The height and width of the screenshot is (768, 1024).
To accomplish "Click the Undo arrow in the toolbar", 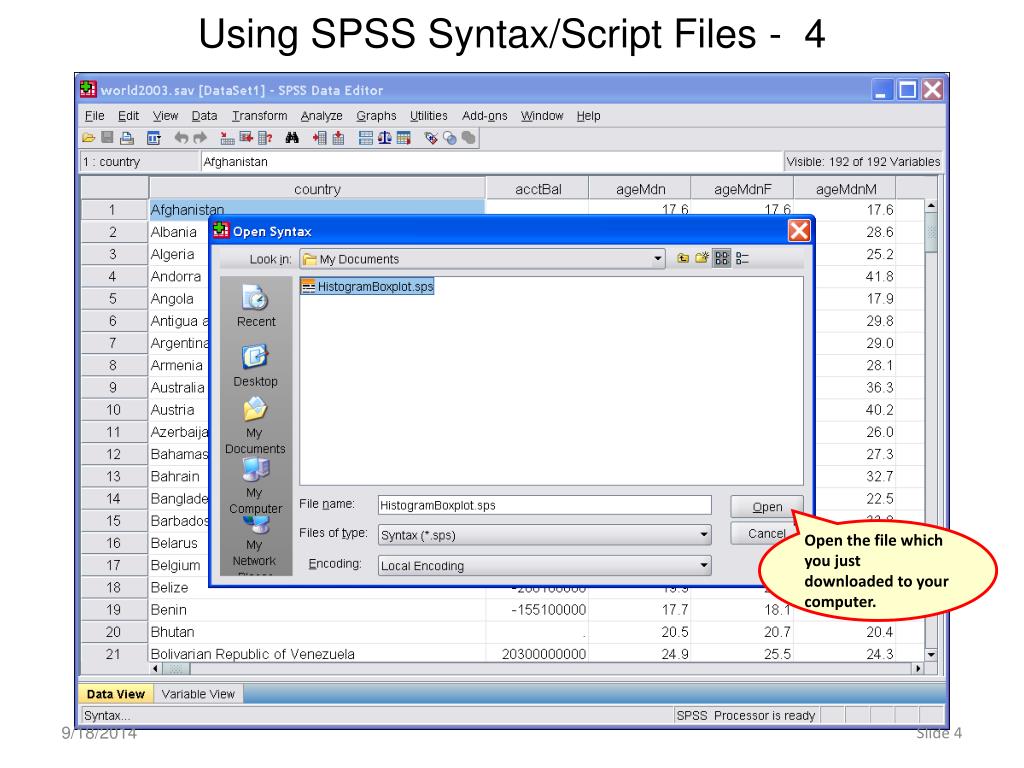I will tap(181, 138).
